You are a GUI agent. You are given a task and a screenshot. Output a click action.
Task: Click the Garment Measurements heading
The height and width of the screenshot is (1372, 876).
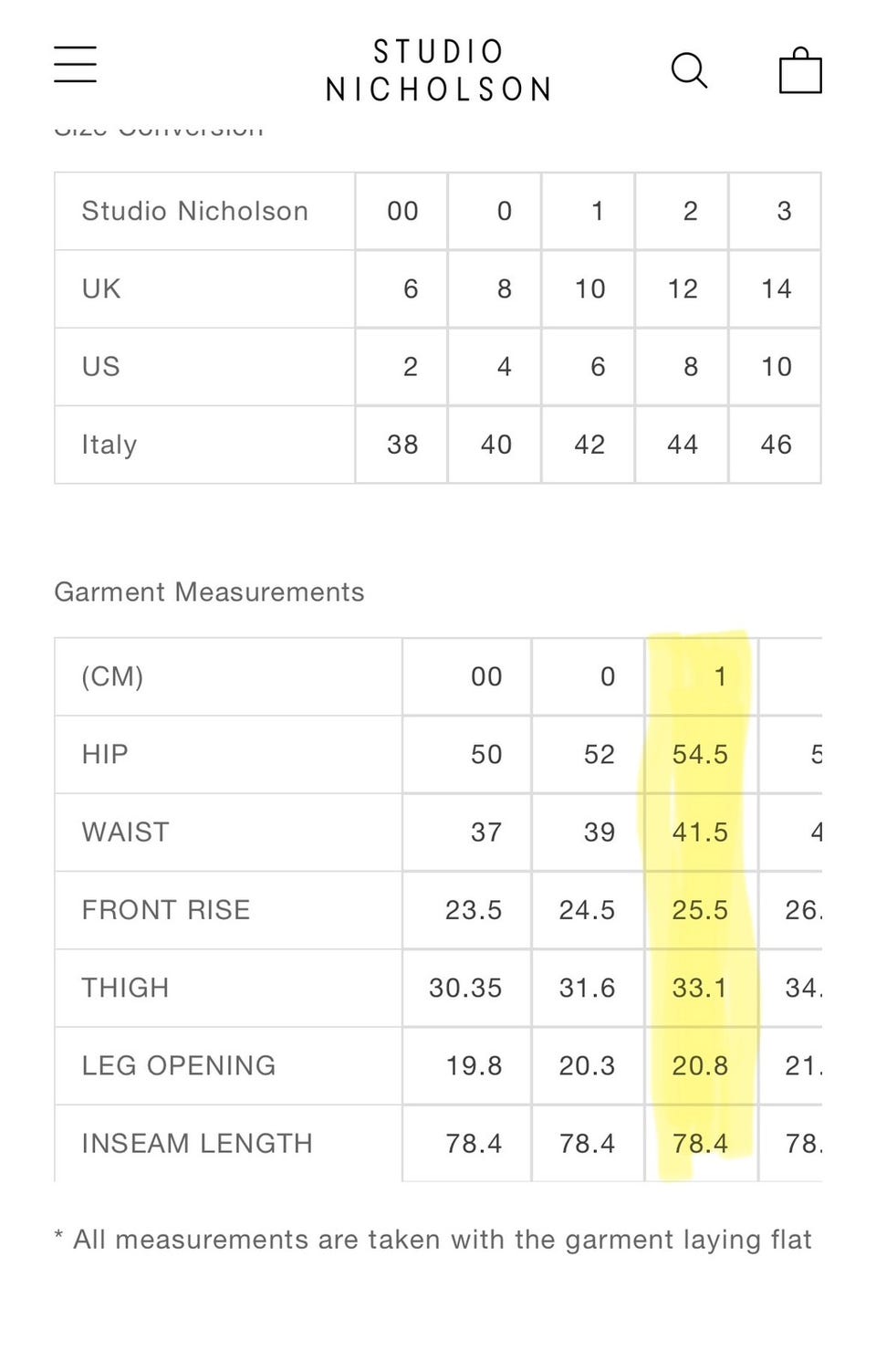click(x=209, y=592)
